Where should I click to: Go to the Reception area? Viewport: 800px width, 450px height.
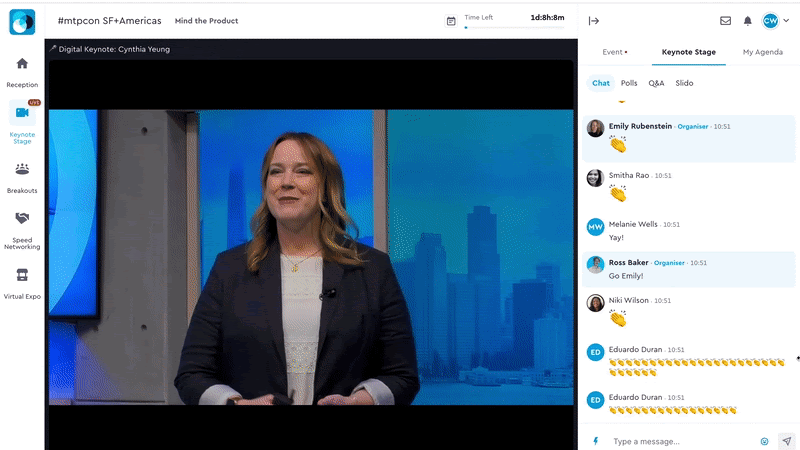click(22, 71)
